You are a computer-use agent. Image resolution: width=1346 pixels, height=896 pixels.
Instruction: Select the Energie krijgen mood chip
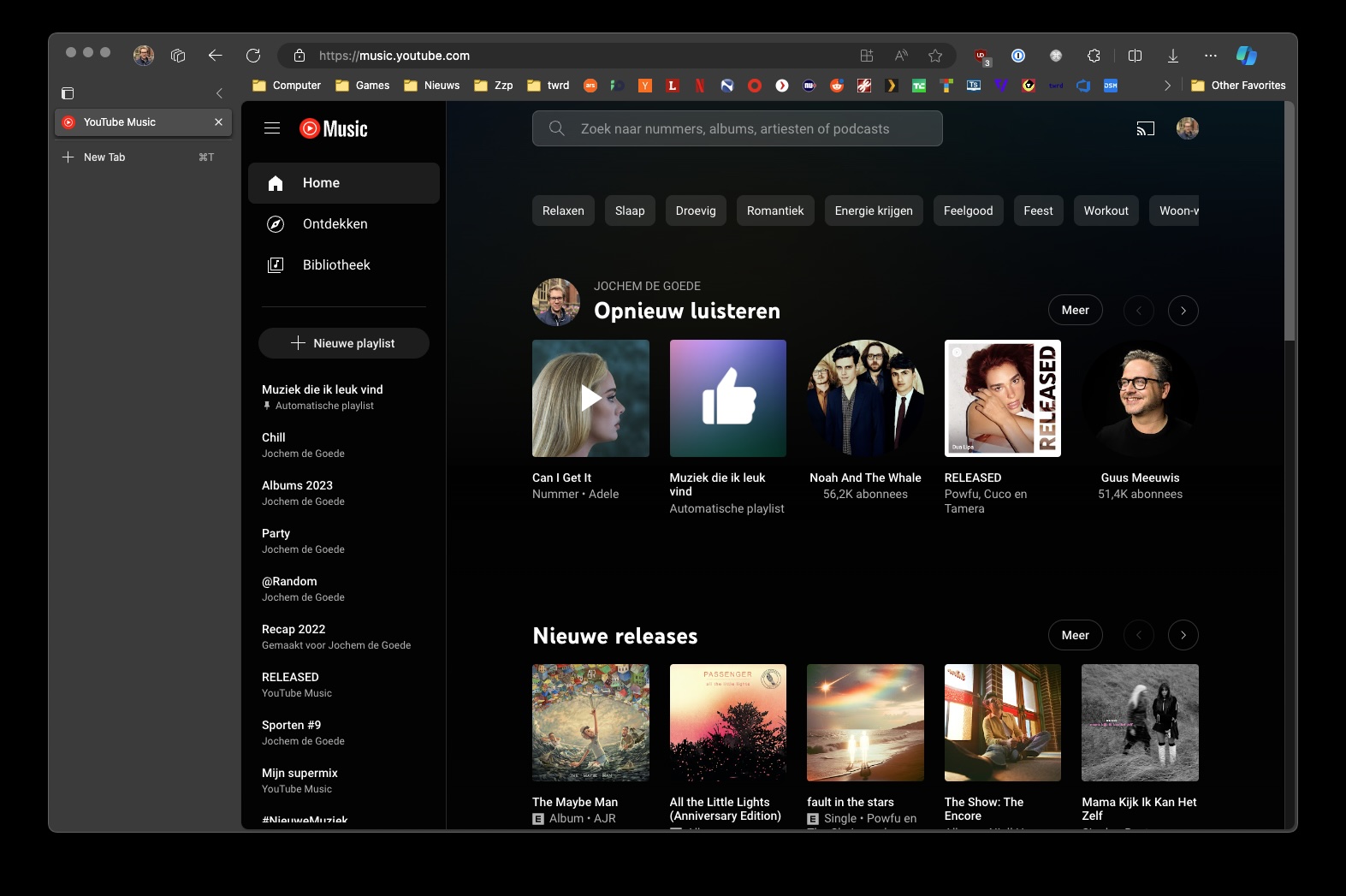[874, 211]
